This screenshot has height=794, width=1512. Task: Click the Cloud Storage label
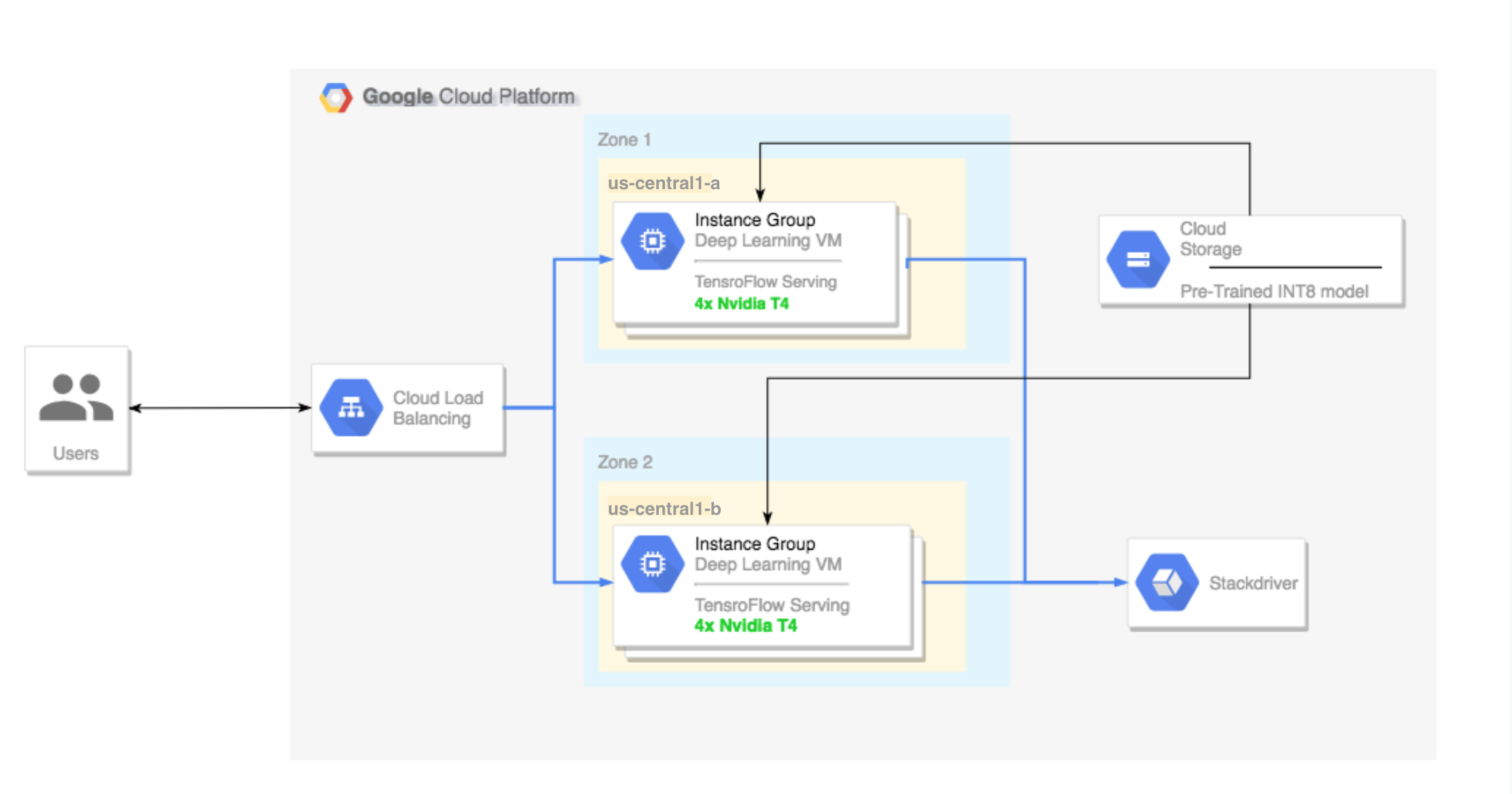(1210, 238)
